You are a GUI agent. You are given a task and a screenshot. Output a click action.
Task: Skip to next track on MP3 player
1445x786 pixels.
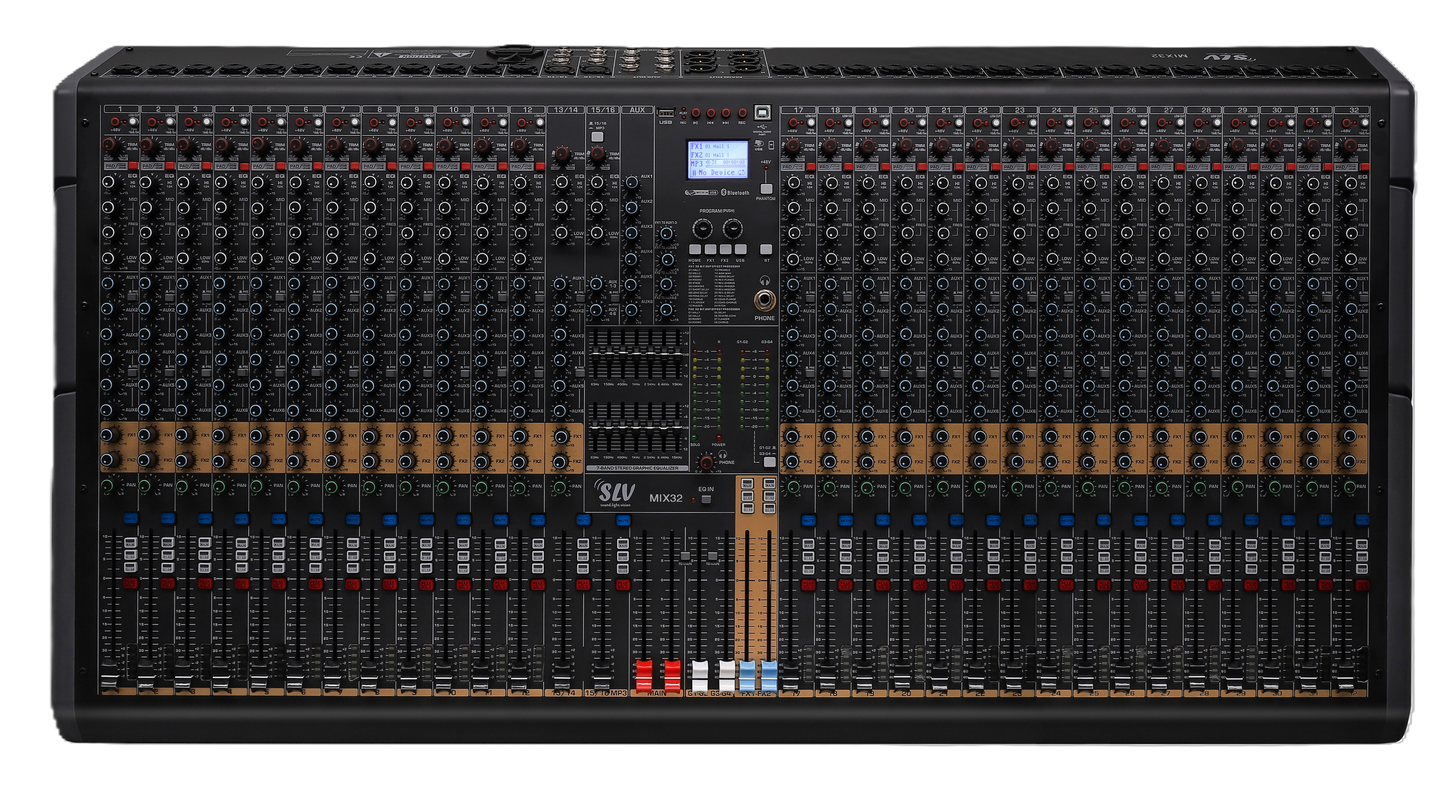tap(726, 113)
